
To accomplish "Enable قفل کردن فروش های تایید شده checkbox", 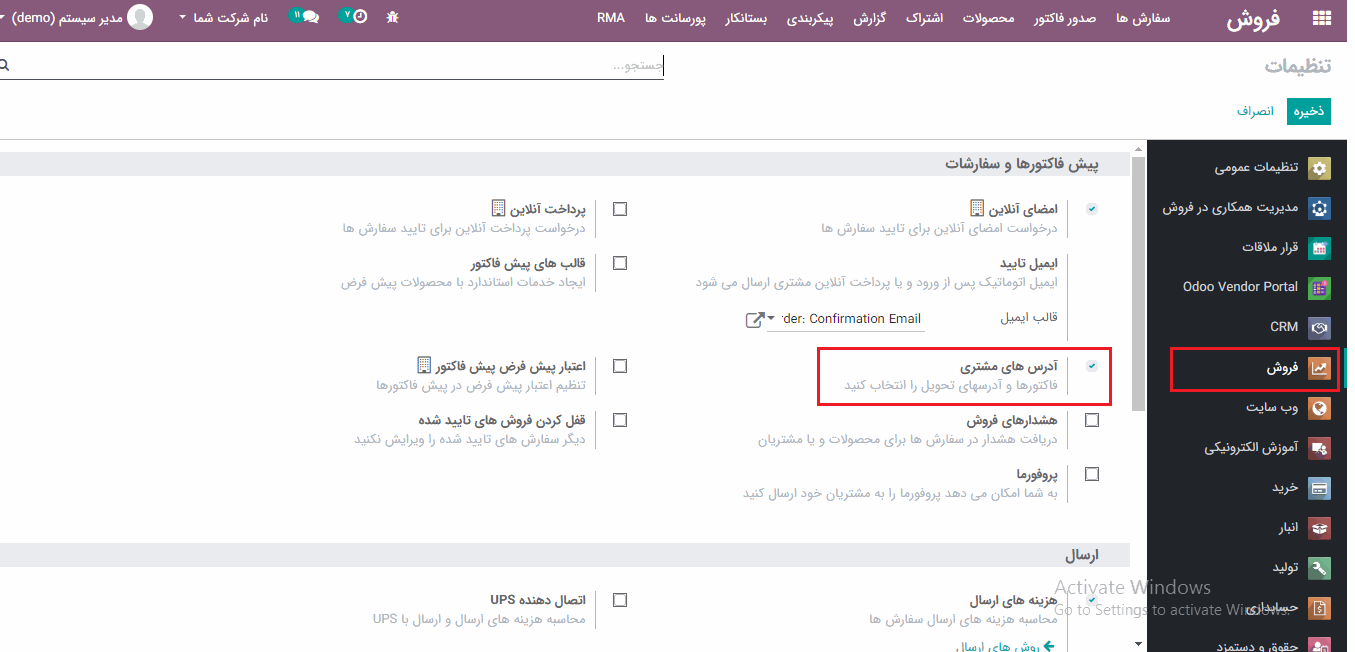I will coord(620,420).
